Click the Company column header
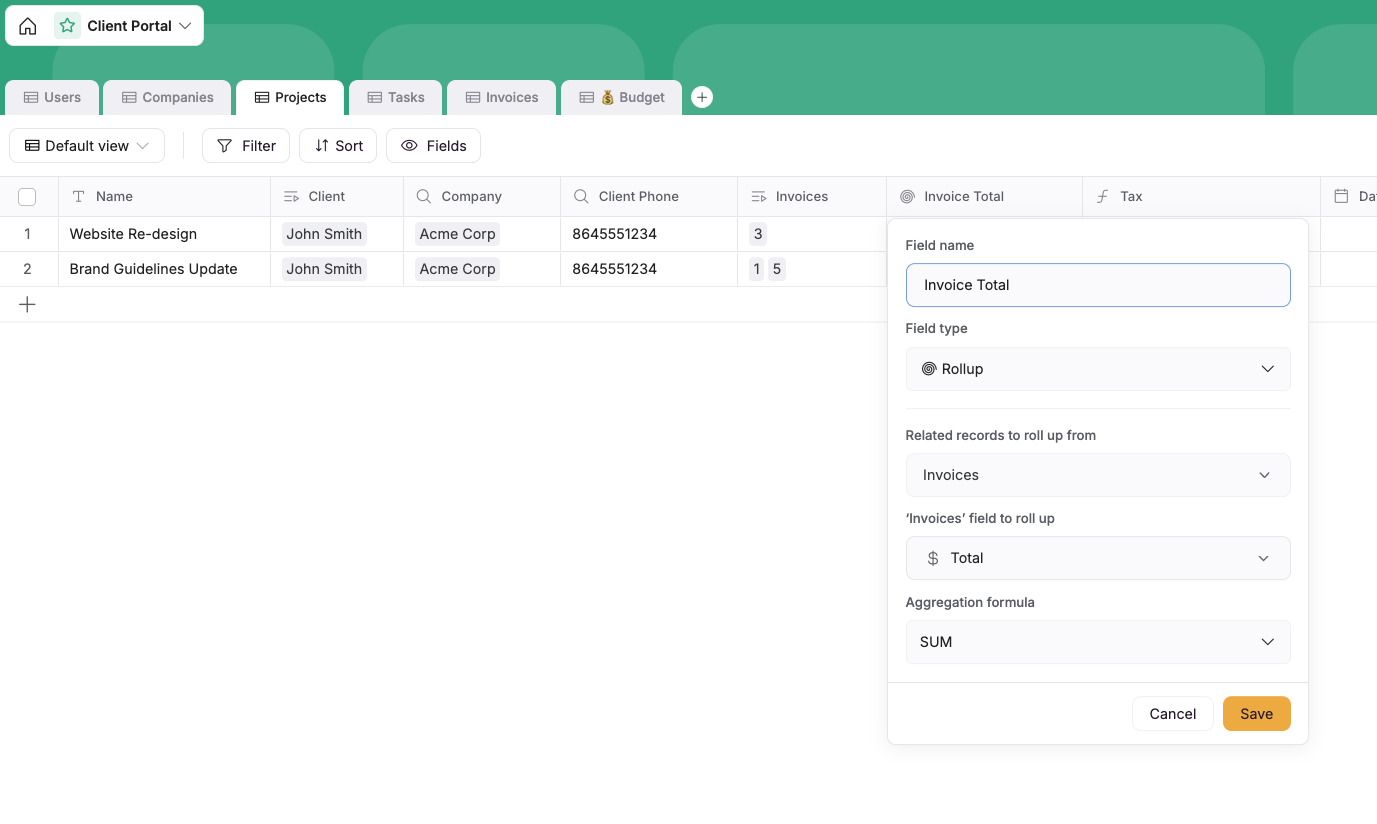Viewport: 1377px width, 824px height. (x=482, y=197)
